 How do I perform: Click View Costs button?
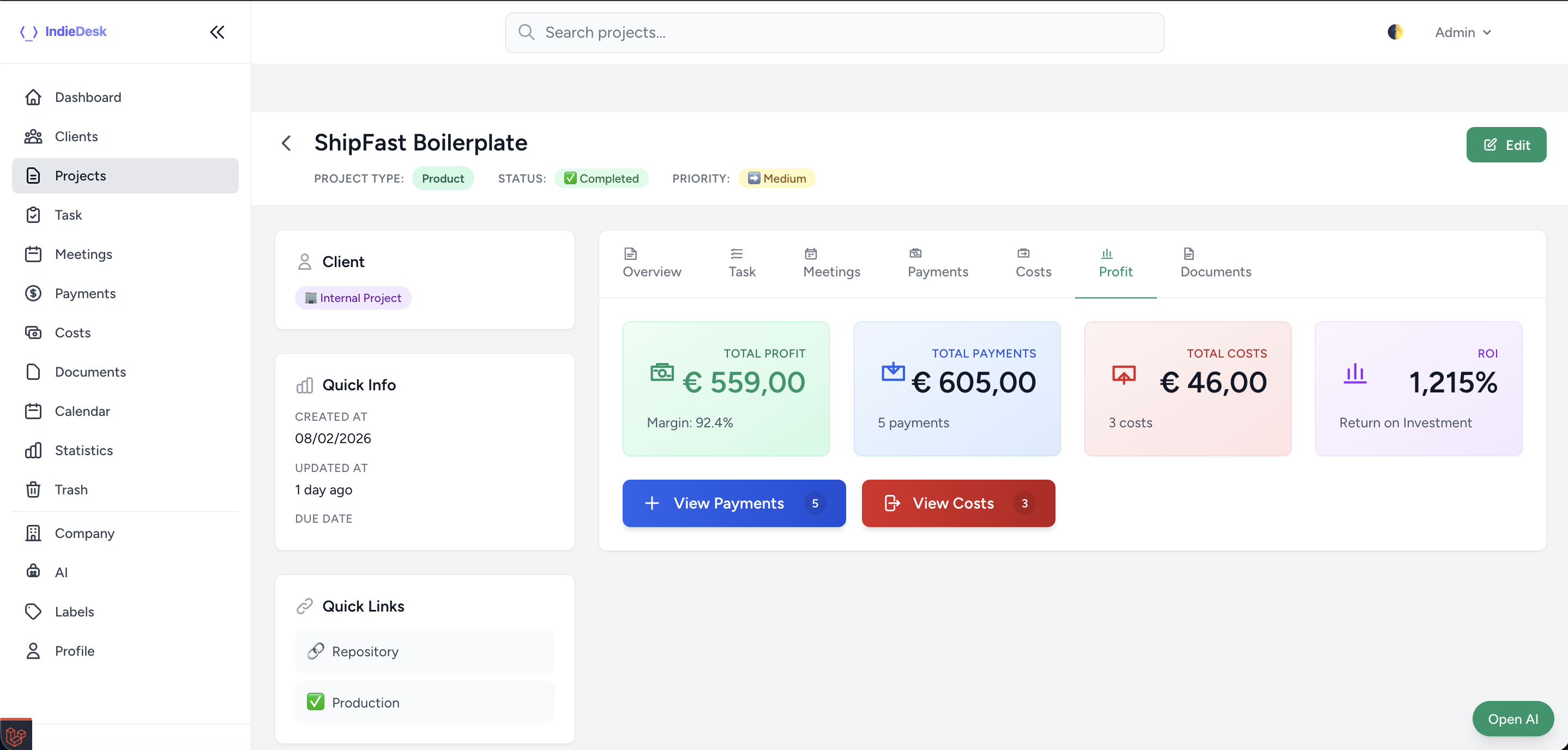click(x=957, y=504)
